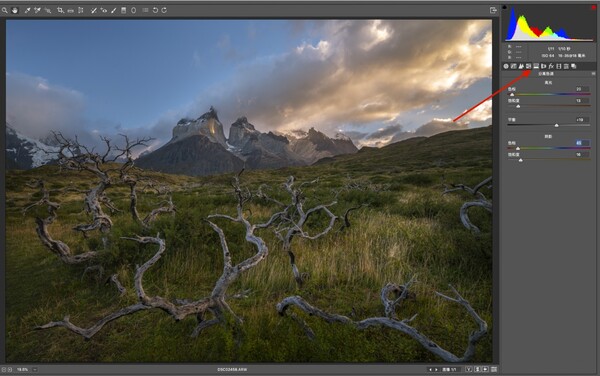Screen dimensions: 600x376
Task: Toggle current panel default settings
Action: 494,369
